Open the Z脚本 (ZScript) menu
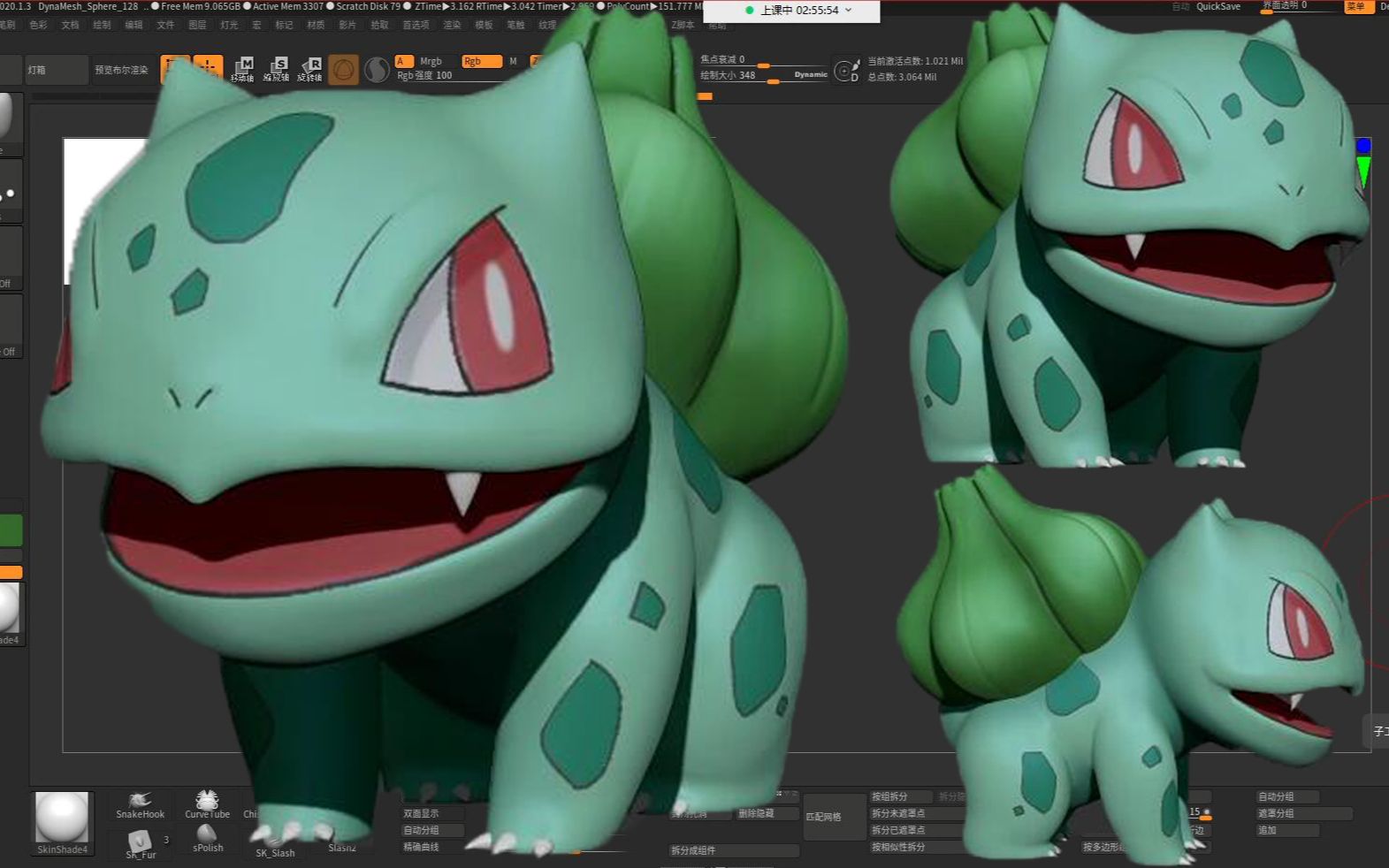The width and height of the screenshot is (1389, 868). tap(683, 26)
